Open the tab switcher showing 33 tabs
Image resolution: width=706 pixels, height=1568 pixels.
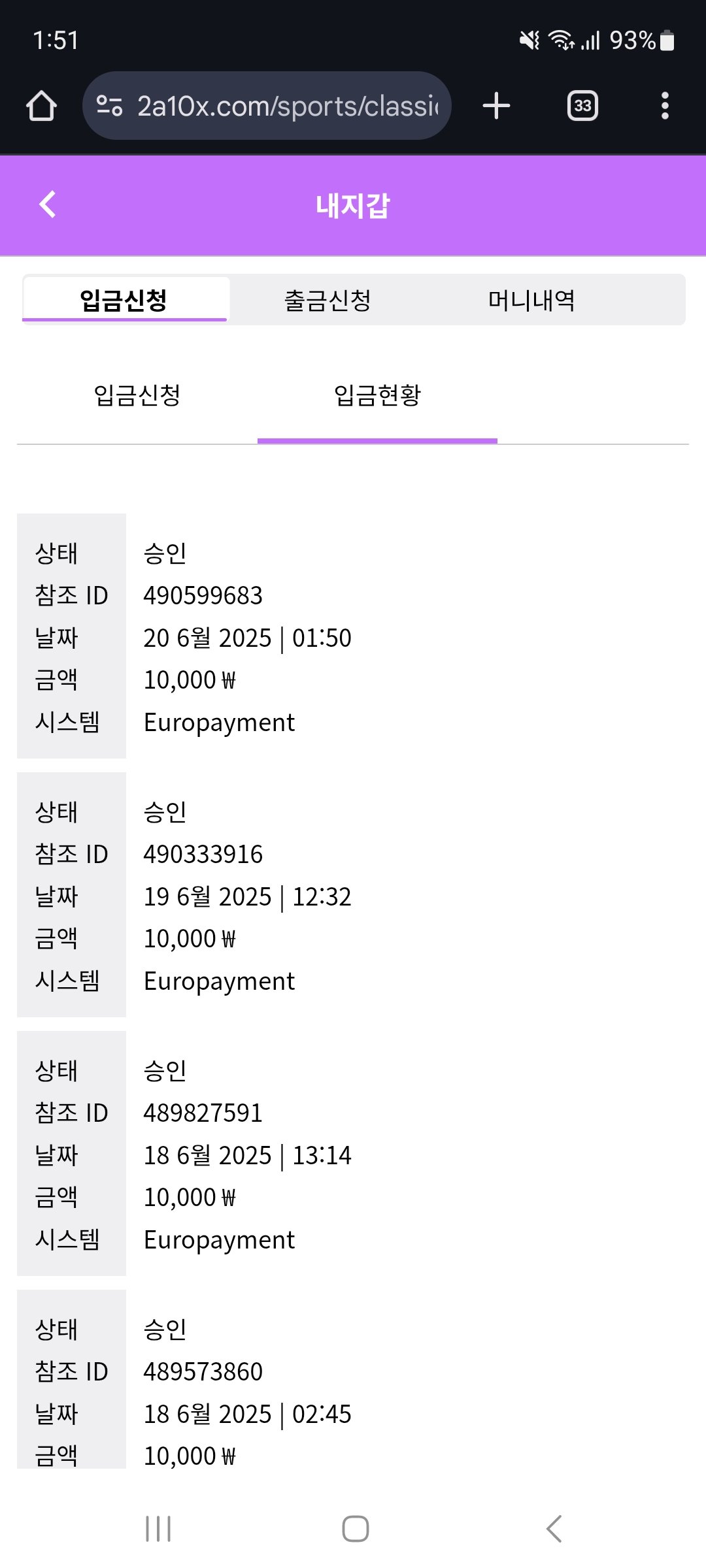pos(582,106)
